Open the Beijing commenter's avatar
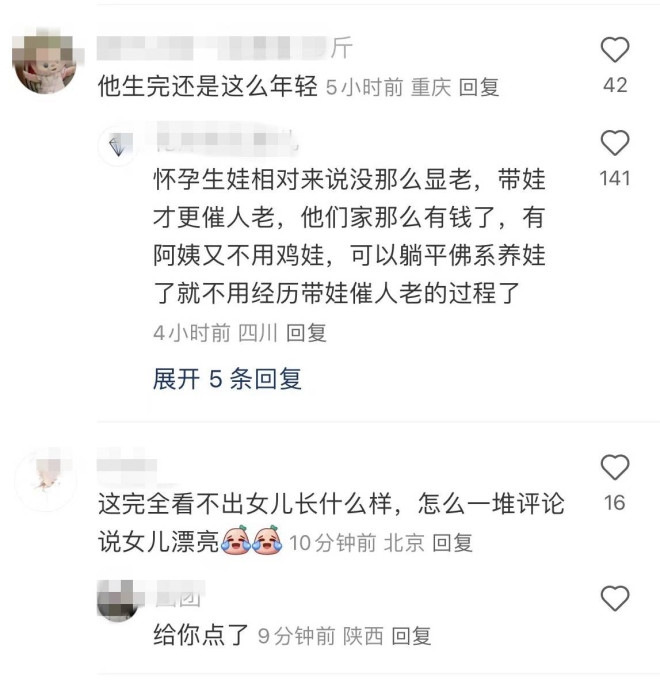 (46, 479)
